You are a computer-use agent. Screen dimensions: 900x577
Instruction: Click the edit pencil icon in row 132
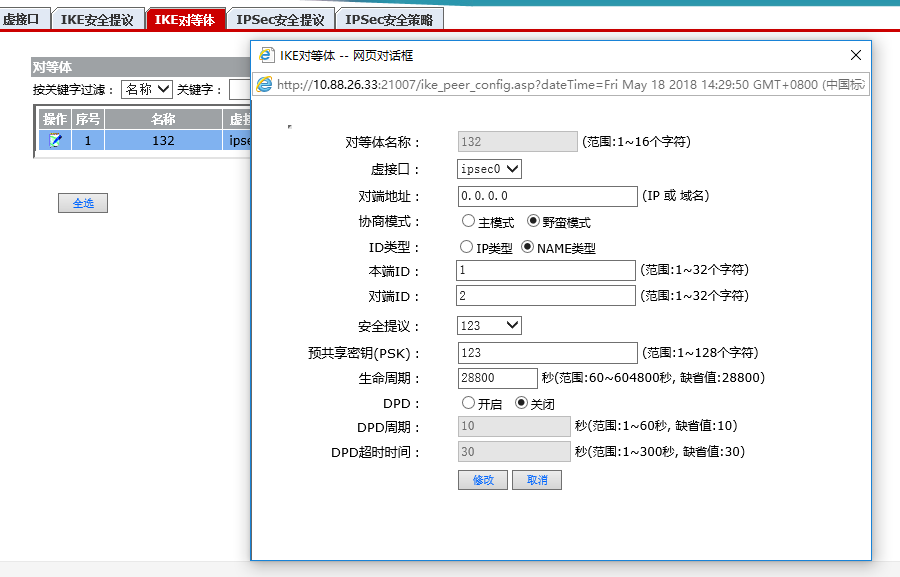[55, 140]
